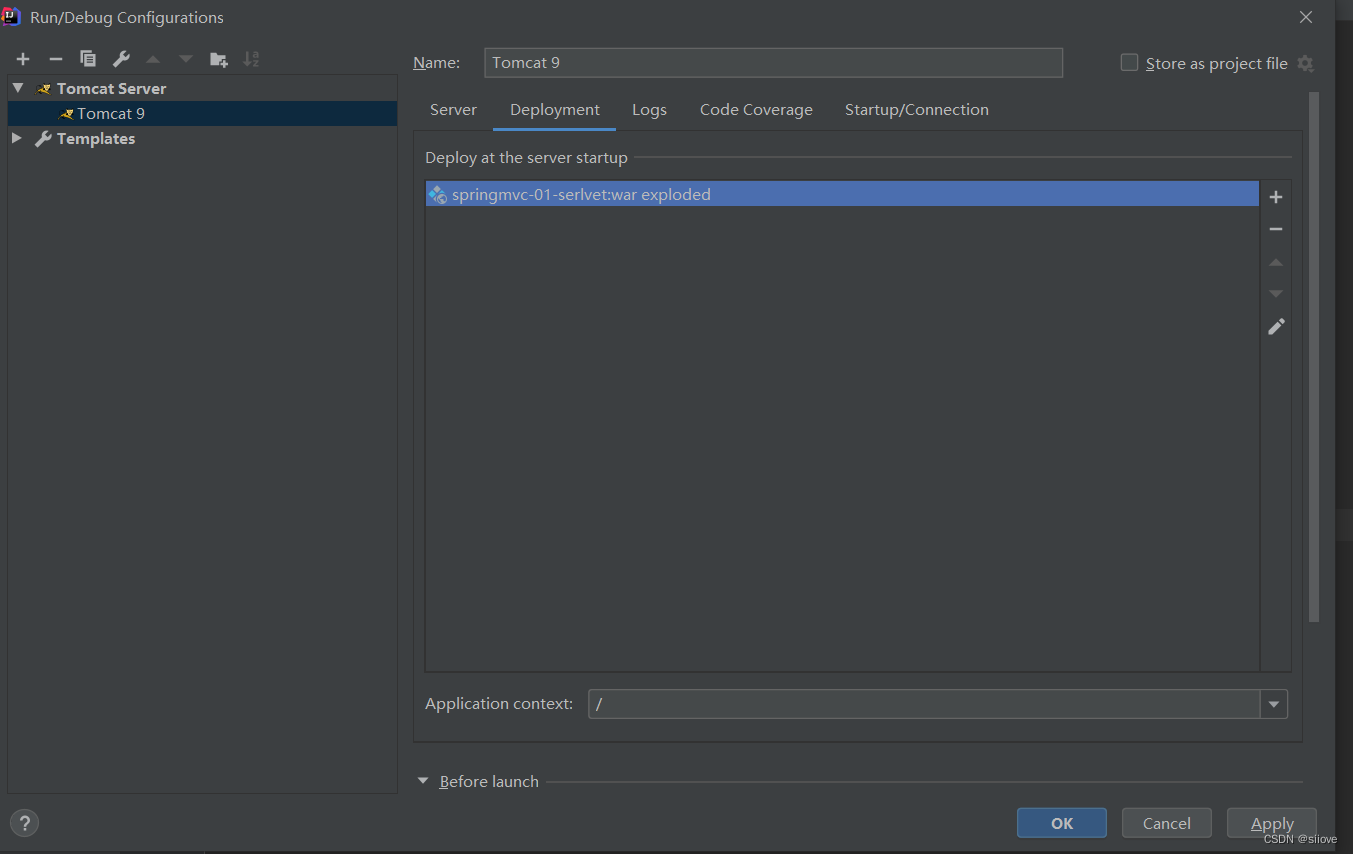Image resolution: width=1353 pixels, height=854 pixels.
Task: Dismiss dialog with Cancel button
Action: [x=1167, y=823]
